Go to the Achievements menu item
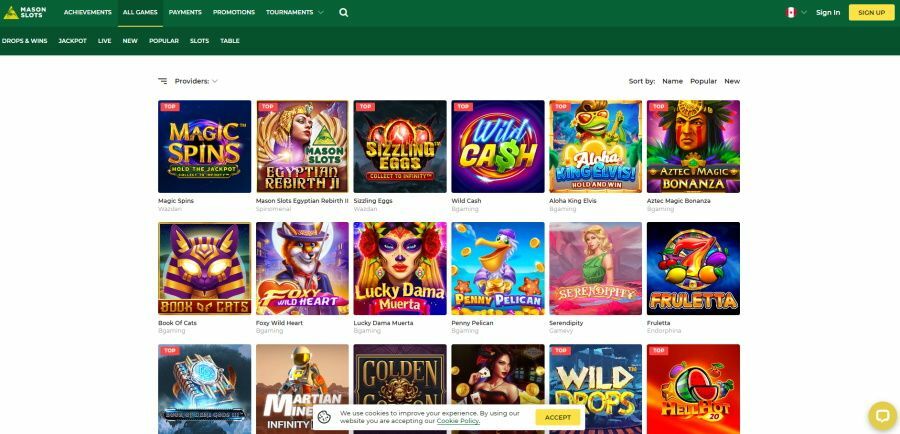Viewport: 900px width, 434px height. [88, 13]
